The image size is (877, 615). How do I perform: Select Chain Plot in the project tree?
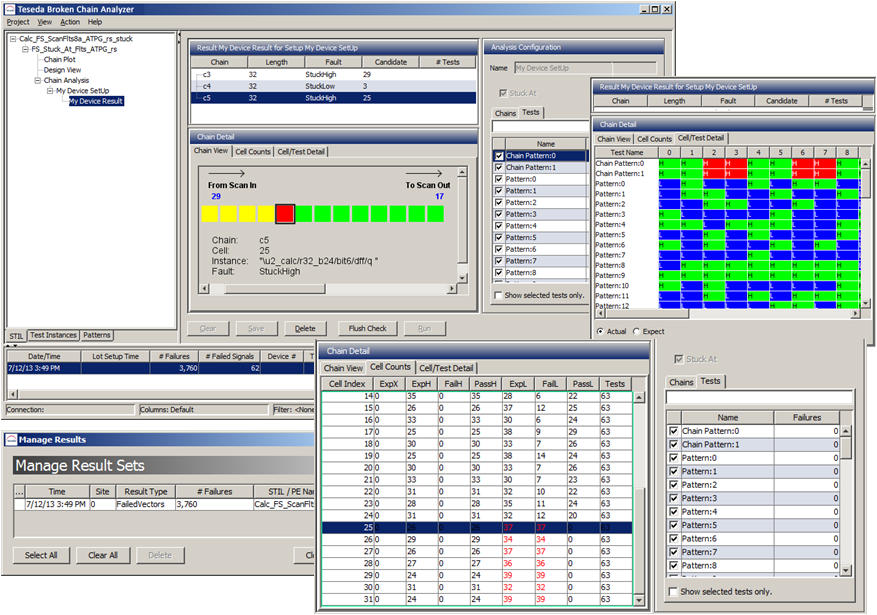tap(60, 59)
